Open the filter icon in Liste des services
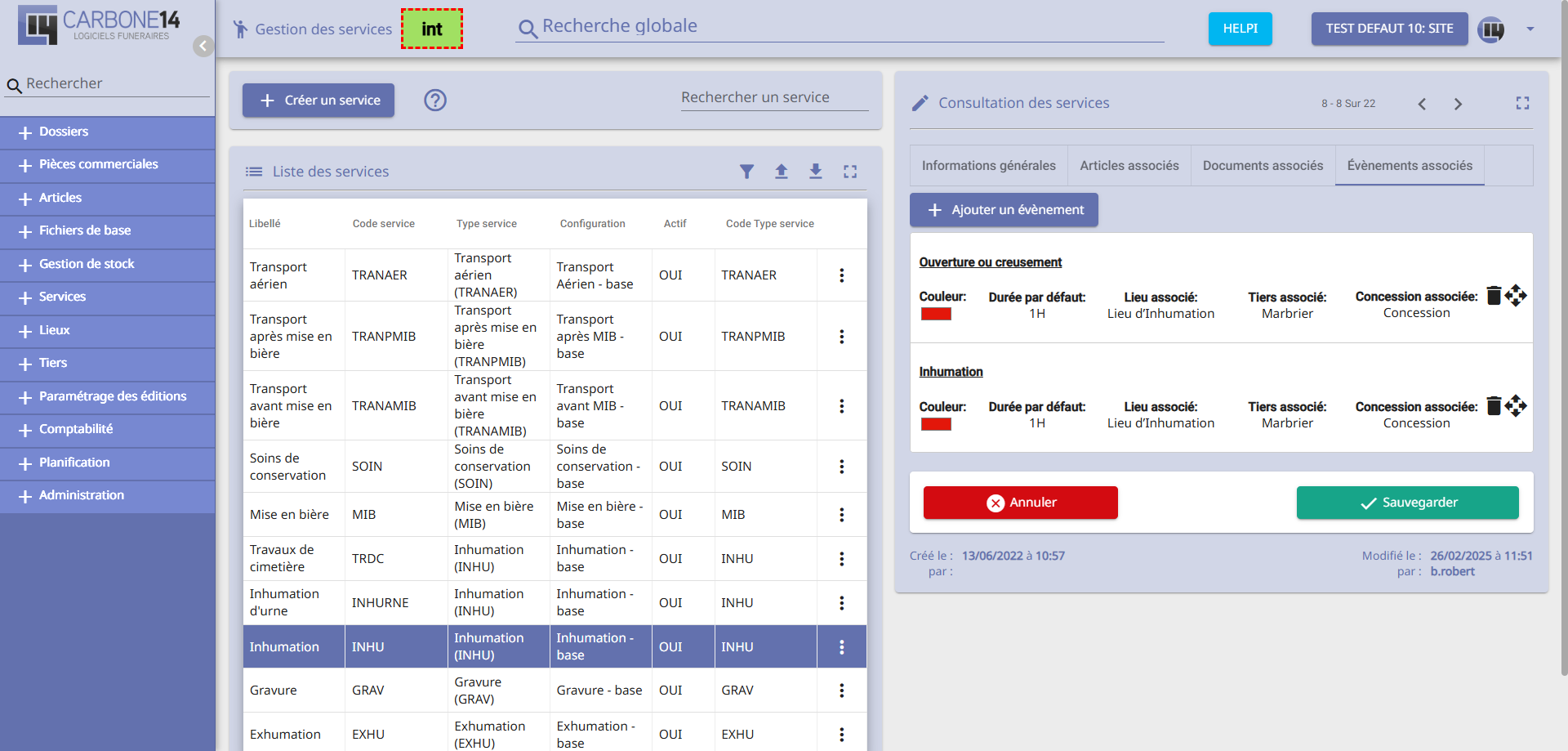Screen dimensions: 1568x751 point(746,172)
